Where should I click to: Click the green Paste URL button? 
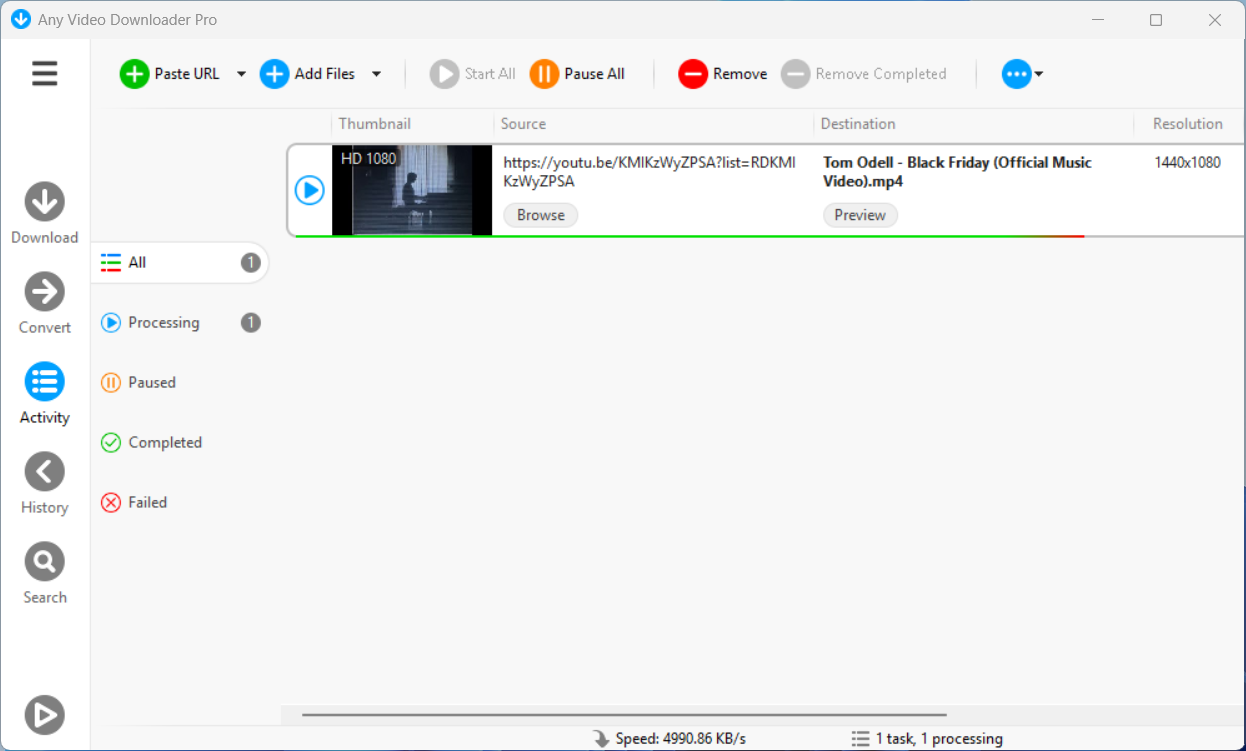170,74
